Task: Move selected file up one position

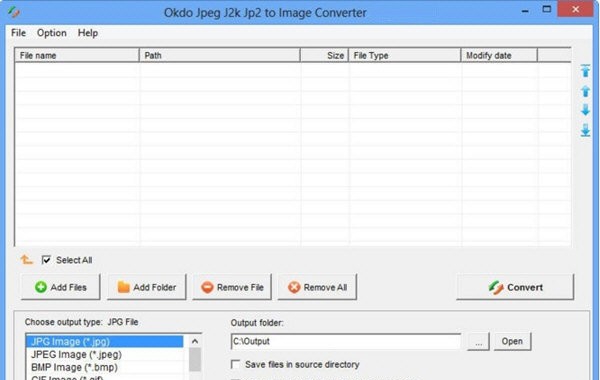Action: [x=585, y=91]
